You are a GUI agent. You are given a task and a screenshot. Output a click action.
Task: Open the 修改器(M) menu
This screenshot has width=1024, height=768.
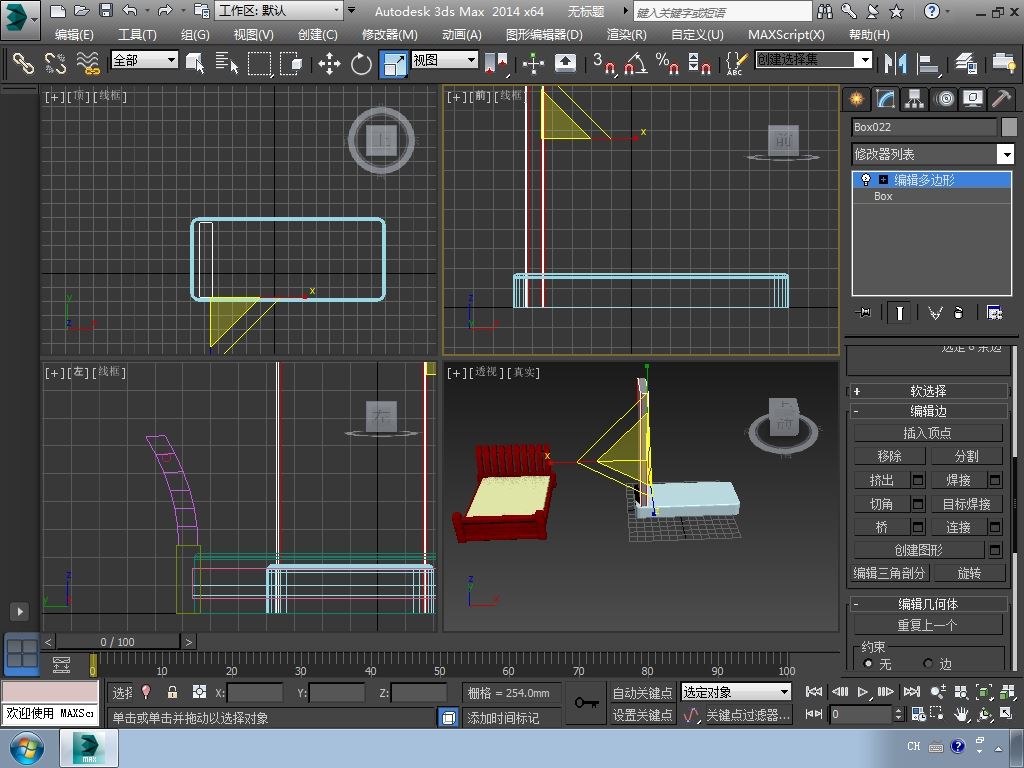[389, 34]
